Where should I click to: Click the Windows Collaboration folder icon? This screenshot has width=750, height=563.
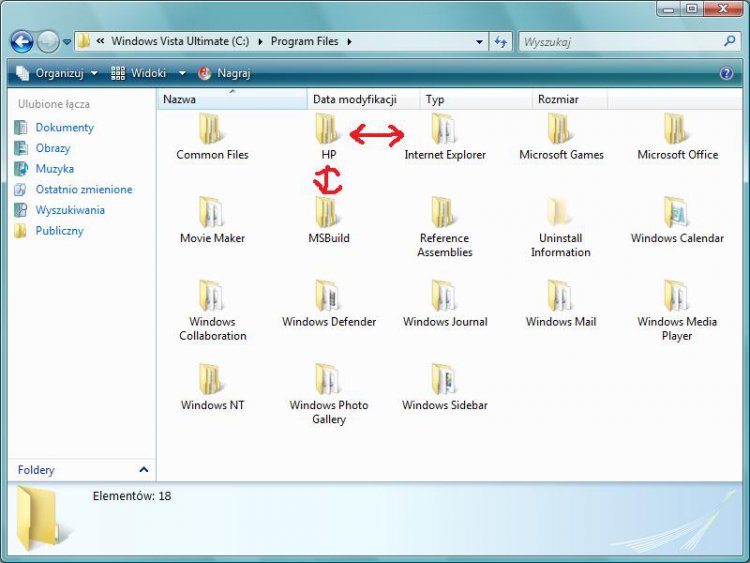211,296
